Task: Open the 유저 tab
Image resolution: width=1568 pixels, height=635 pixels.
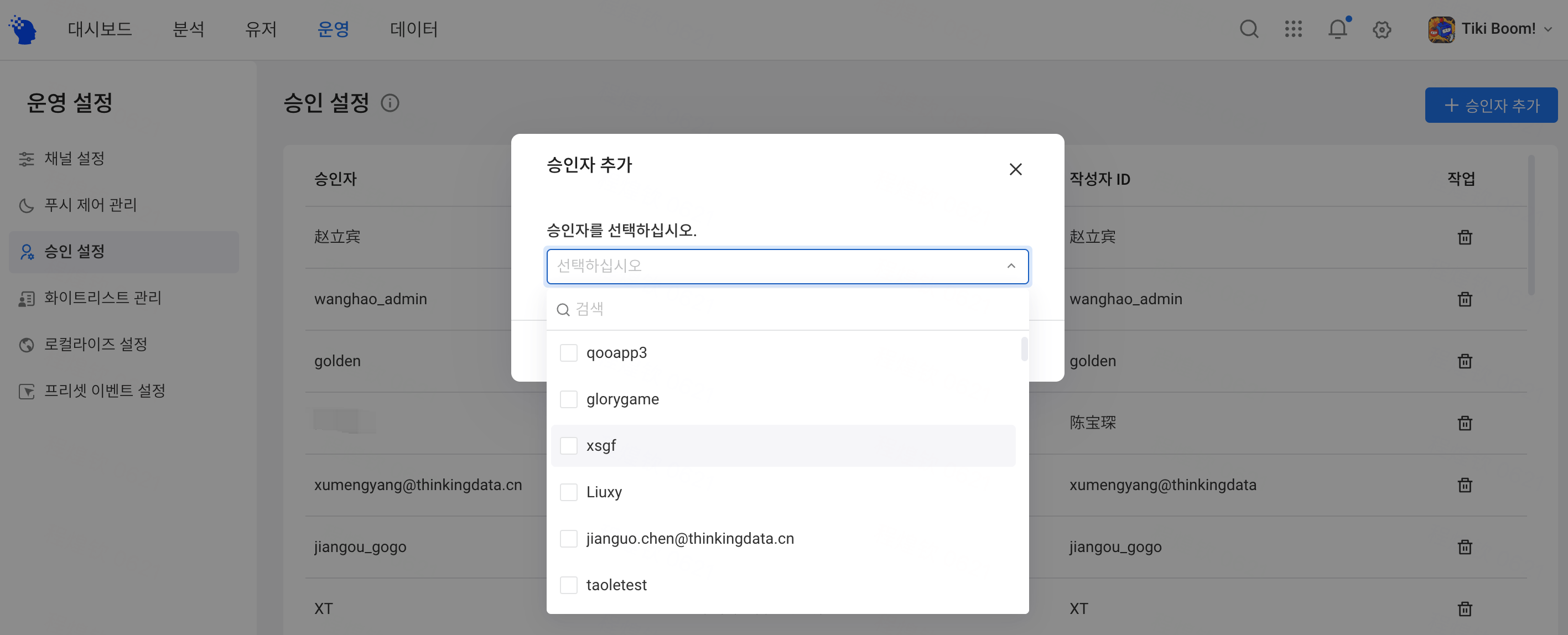Action: pyautogui.click(x=261, y=29)
